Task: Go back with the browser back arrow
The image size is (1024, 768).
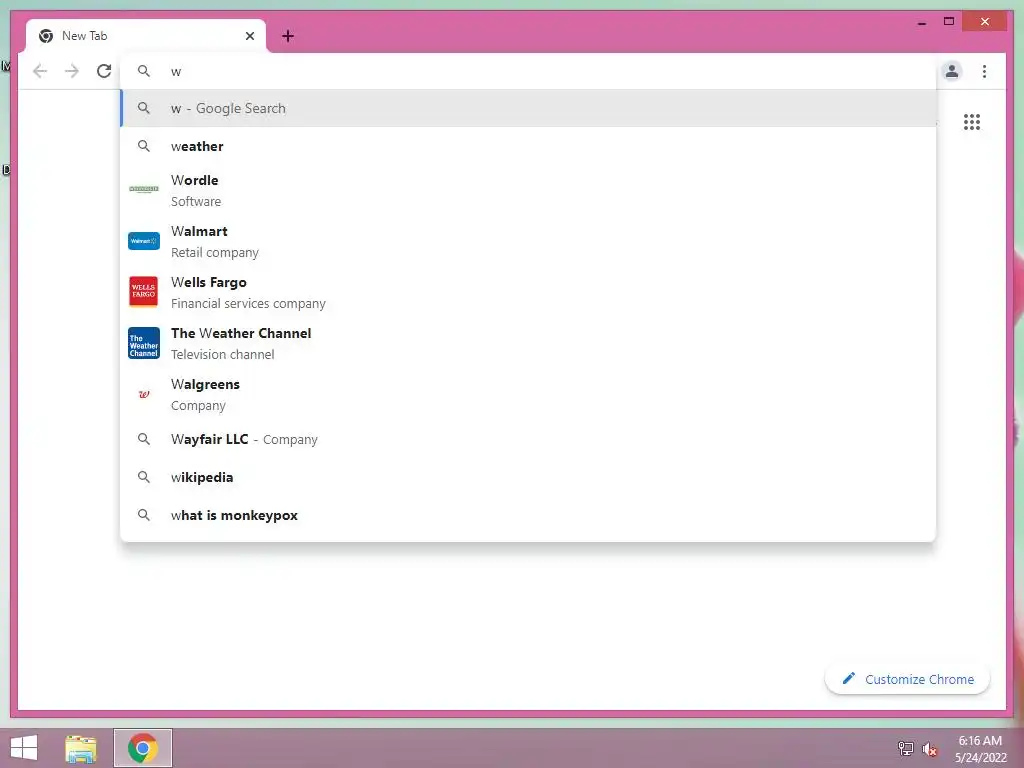Action: click(40, 71)
